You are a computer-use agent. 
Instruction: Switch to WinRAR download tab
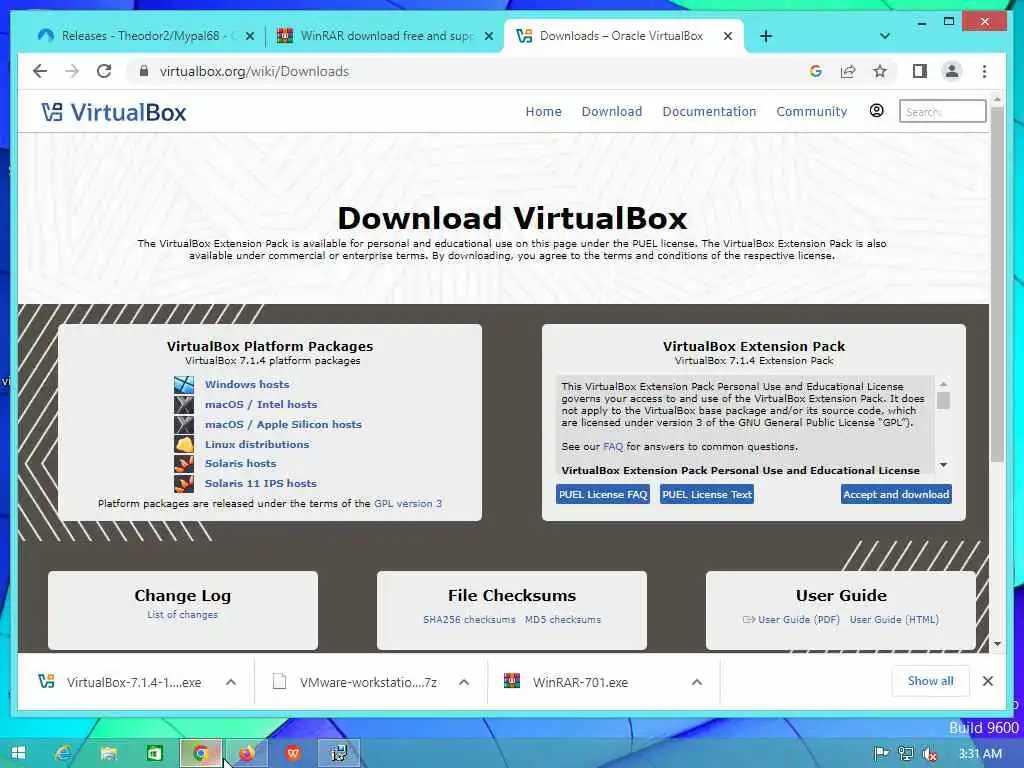385,36
